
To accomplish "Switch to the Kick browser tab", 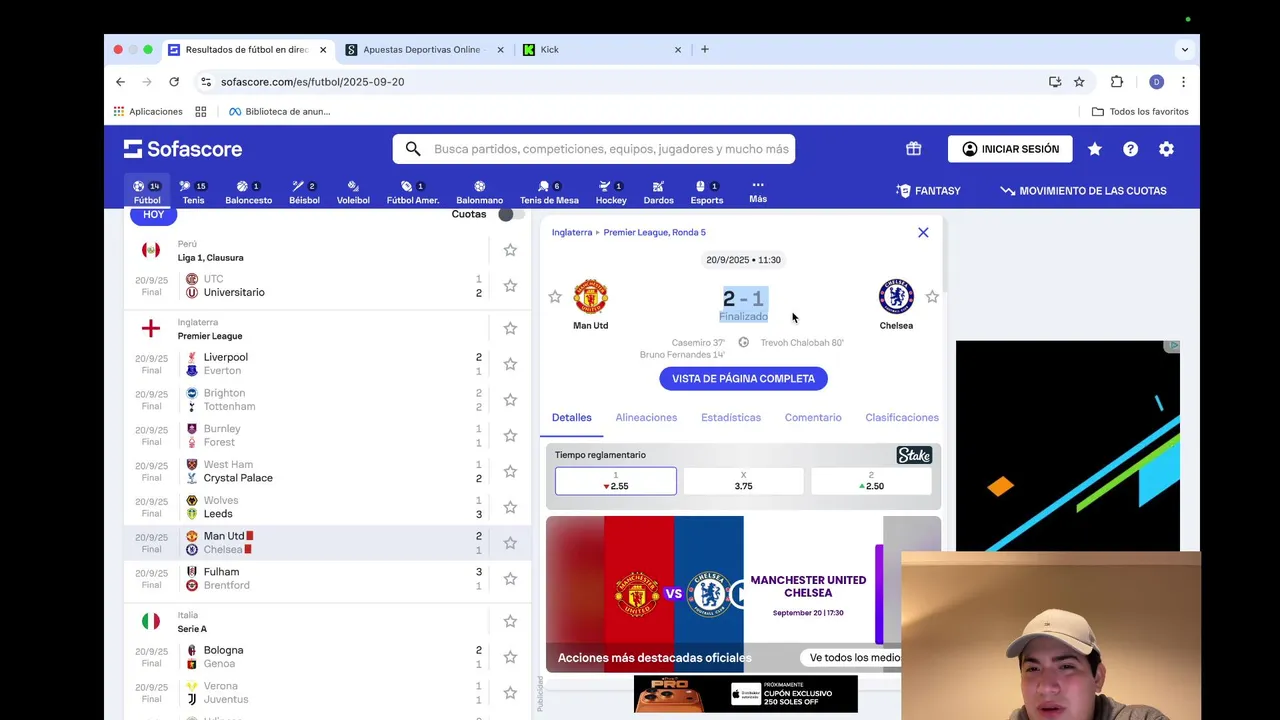I will (x=602, y=49).
